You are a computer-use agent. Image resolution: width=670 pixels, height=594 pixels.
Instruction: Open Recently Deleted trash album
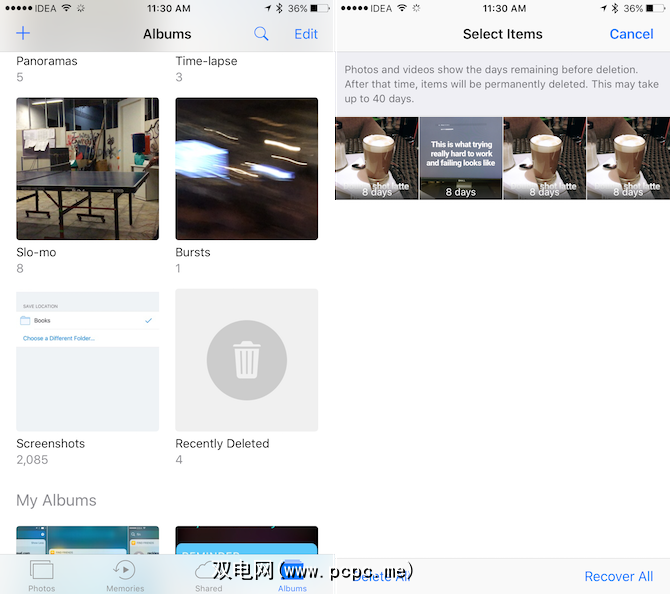click(247, 360)
